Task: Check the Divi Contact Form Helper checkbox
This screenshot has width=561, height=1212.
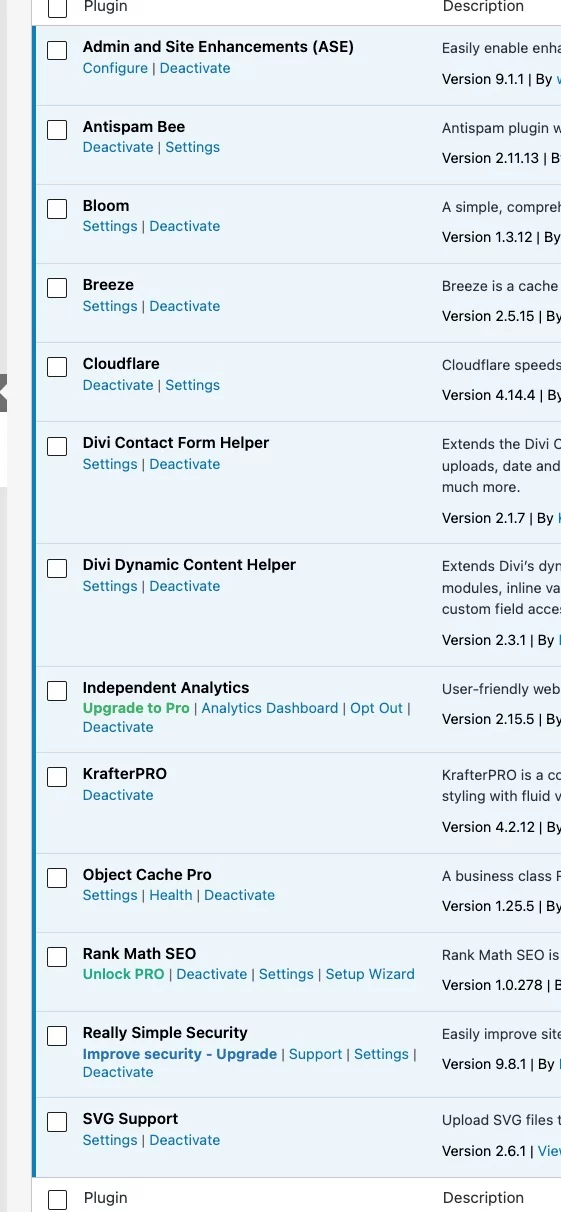Action: click(x=58, y=446)
